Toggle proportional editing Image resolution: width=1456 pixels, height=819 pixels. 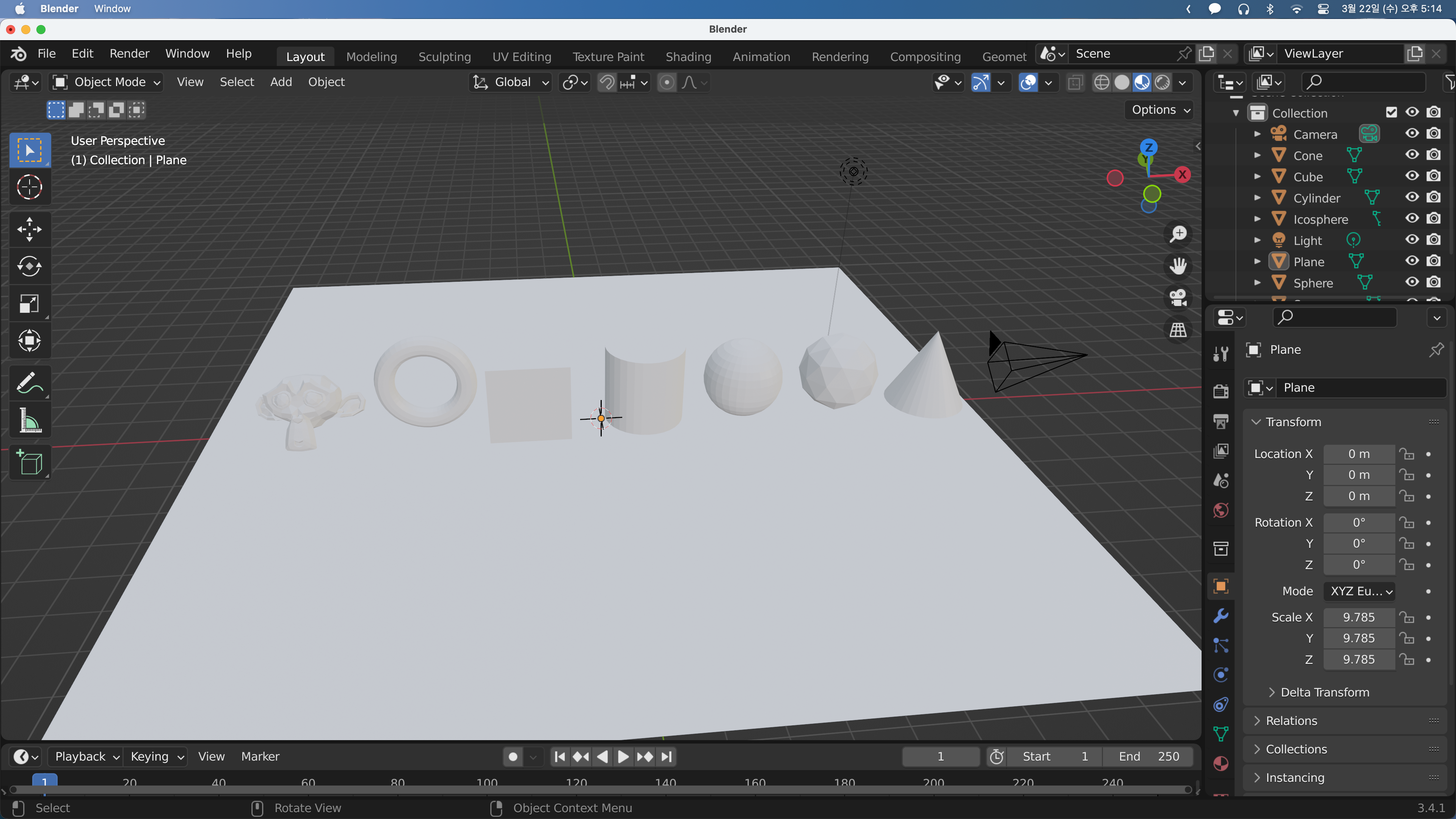click(x=667, y=83)
